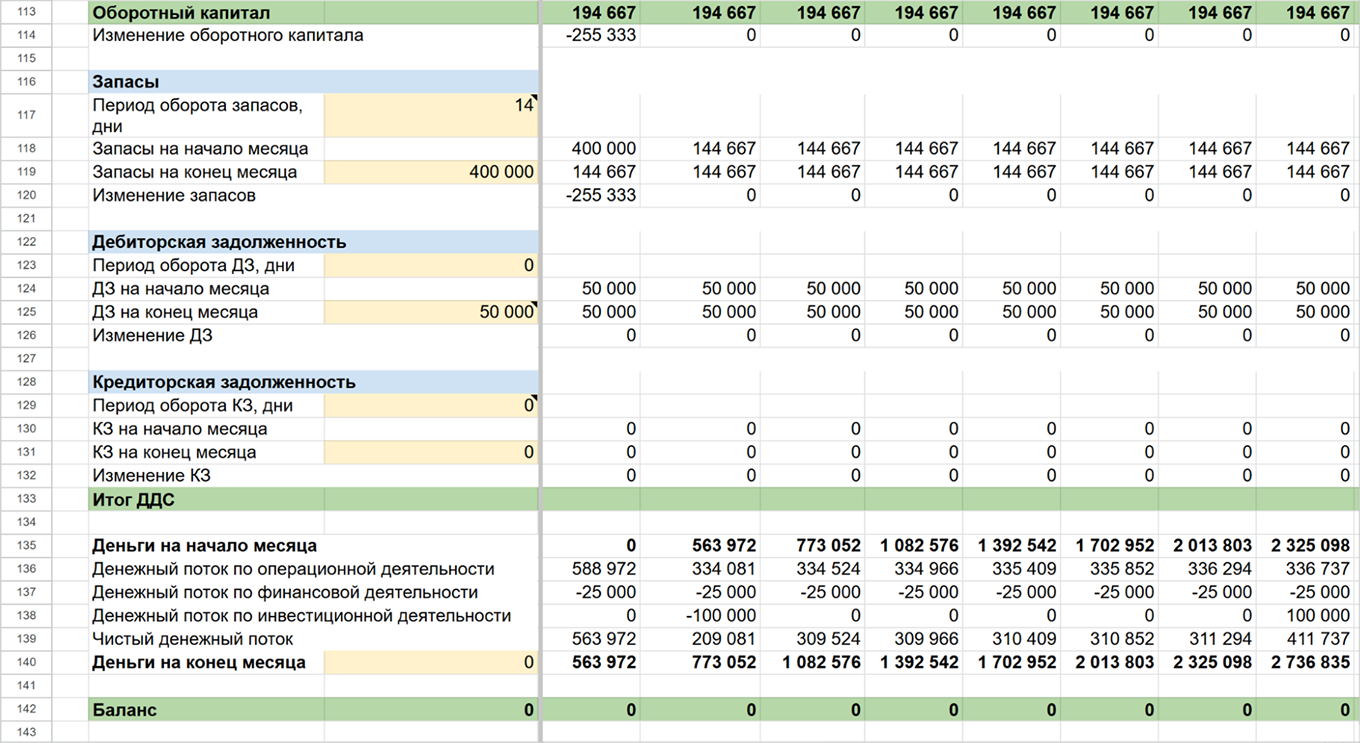Click the 'Оборотный капитал' header cell

pos(314,13)
